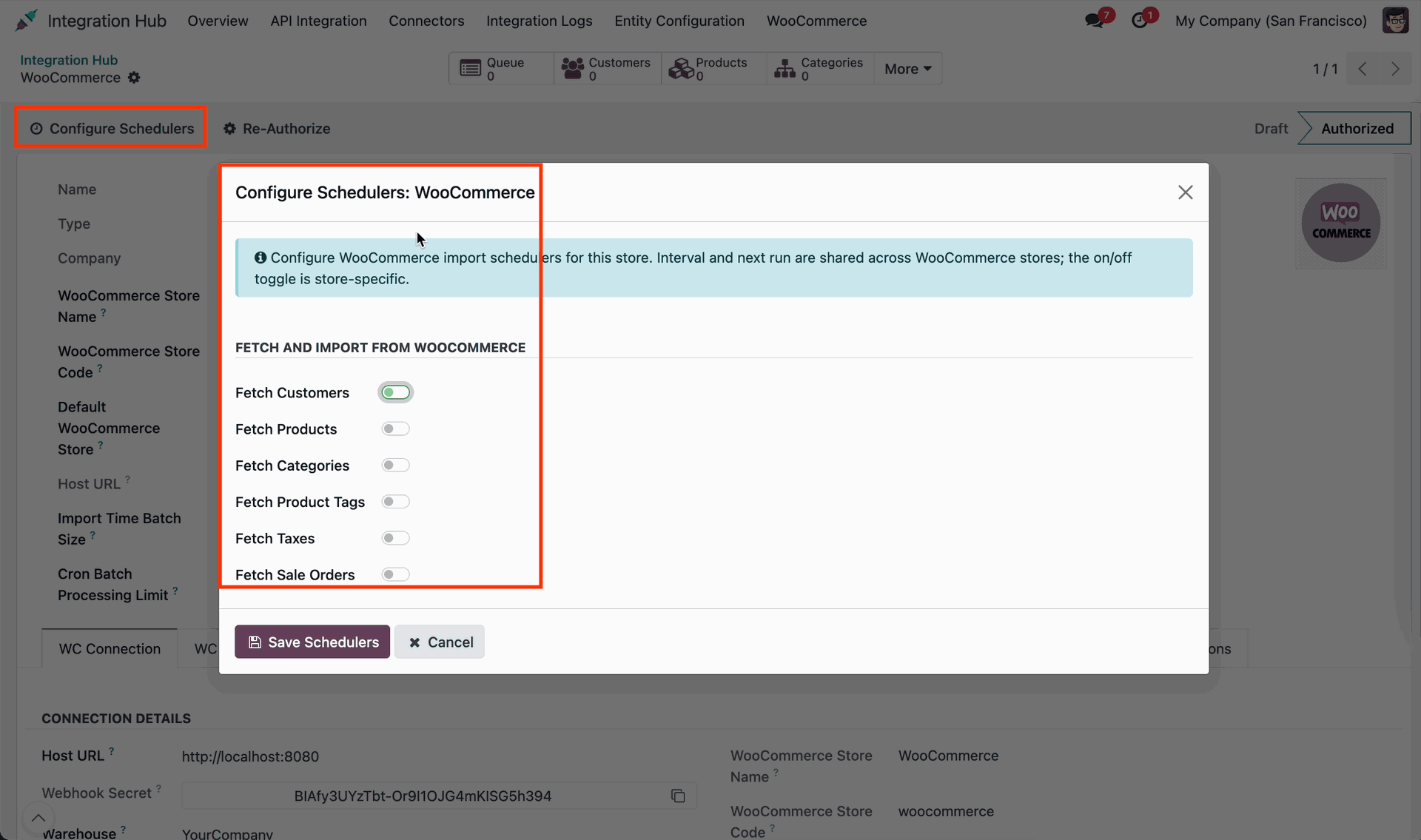This screenshot has width=1421, height=840.
Task: Open the Queue stat button
Action: 501,68
